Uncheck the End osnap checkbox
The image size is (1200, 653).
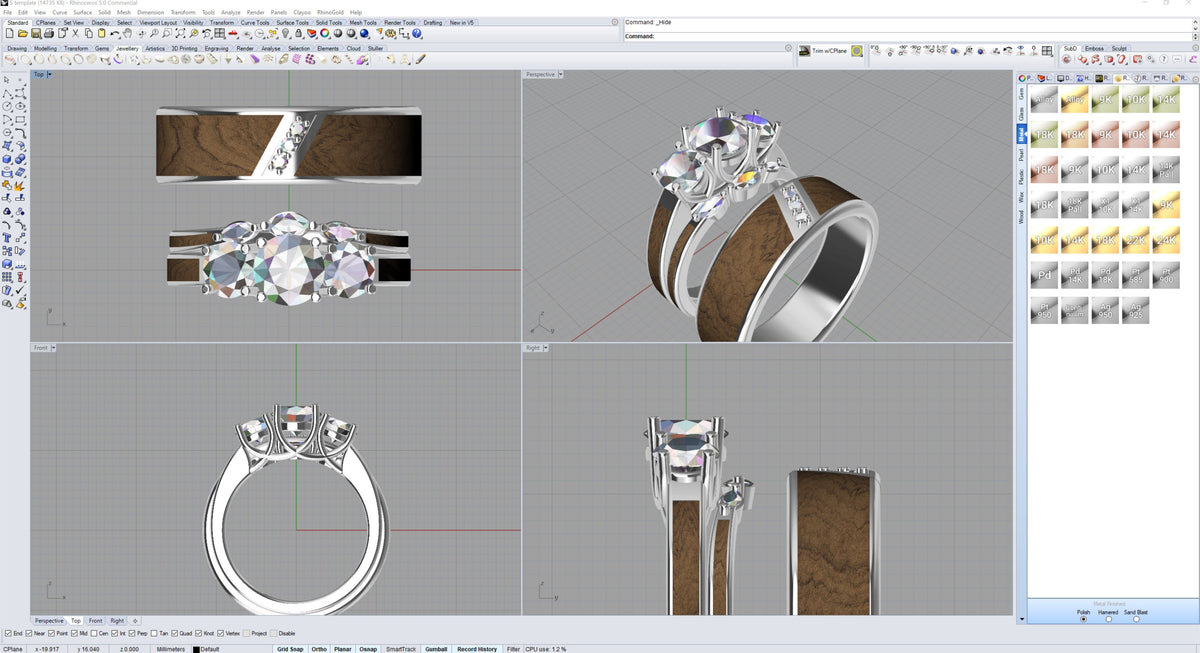tap(9, 633)
